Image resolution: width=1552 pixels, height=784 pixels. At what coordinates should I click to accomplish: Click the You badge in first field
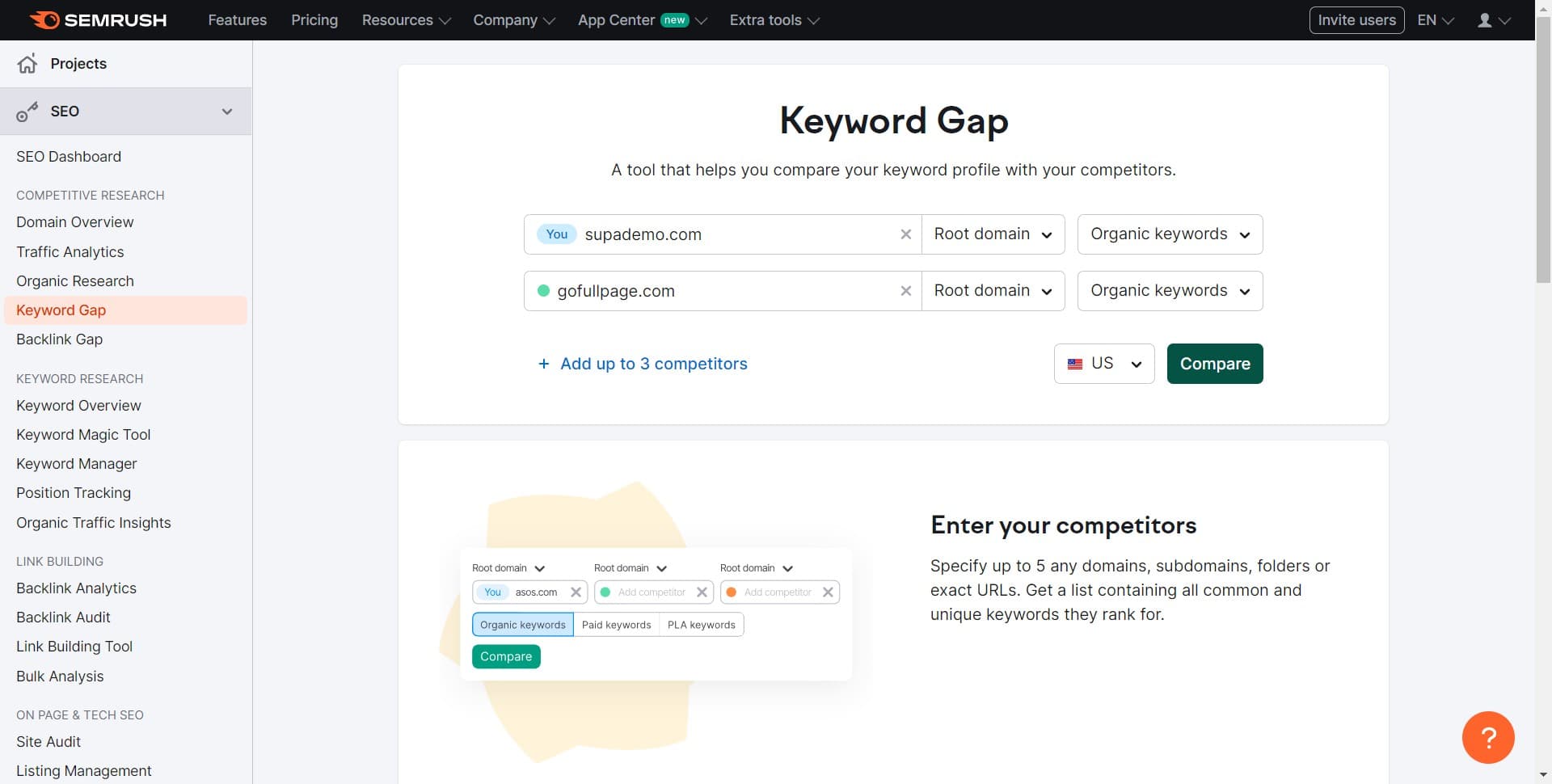[556, 234]
